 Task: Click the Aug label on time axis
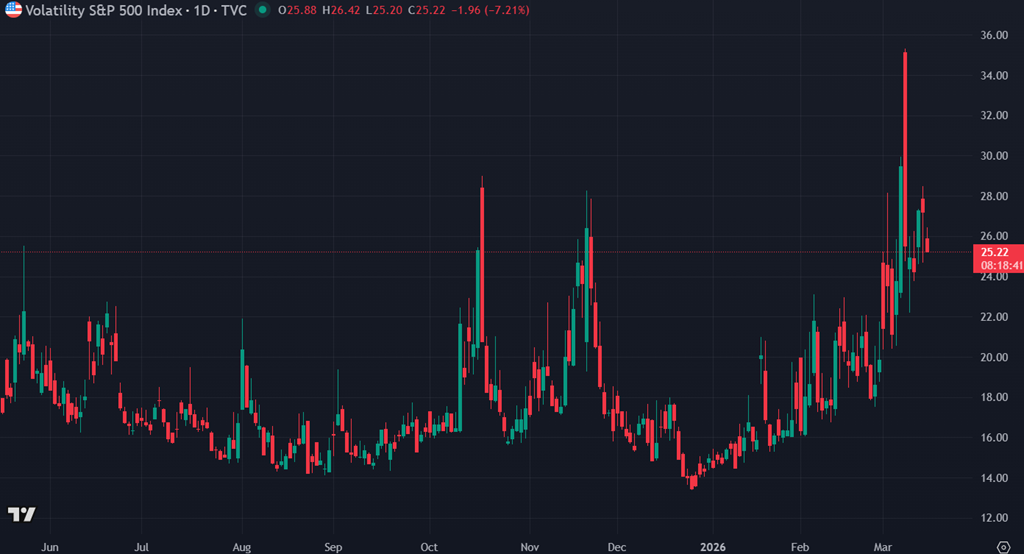(x=242, y=547)
